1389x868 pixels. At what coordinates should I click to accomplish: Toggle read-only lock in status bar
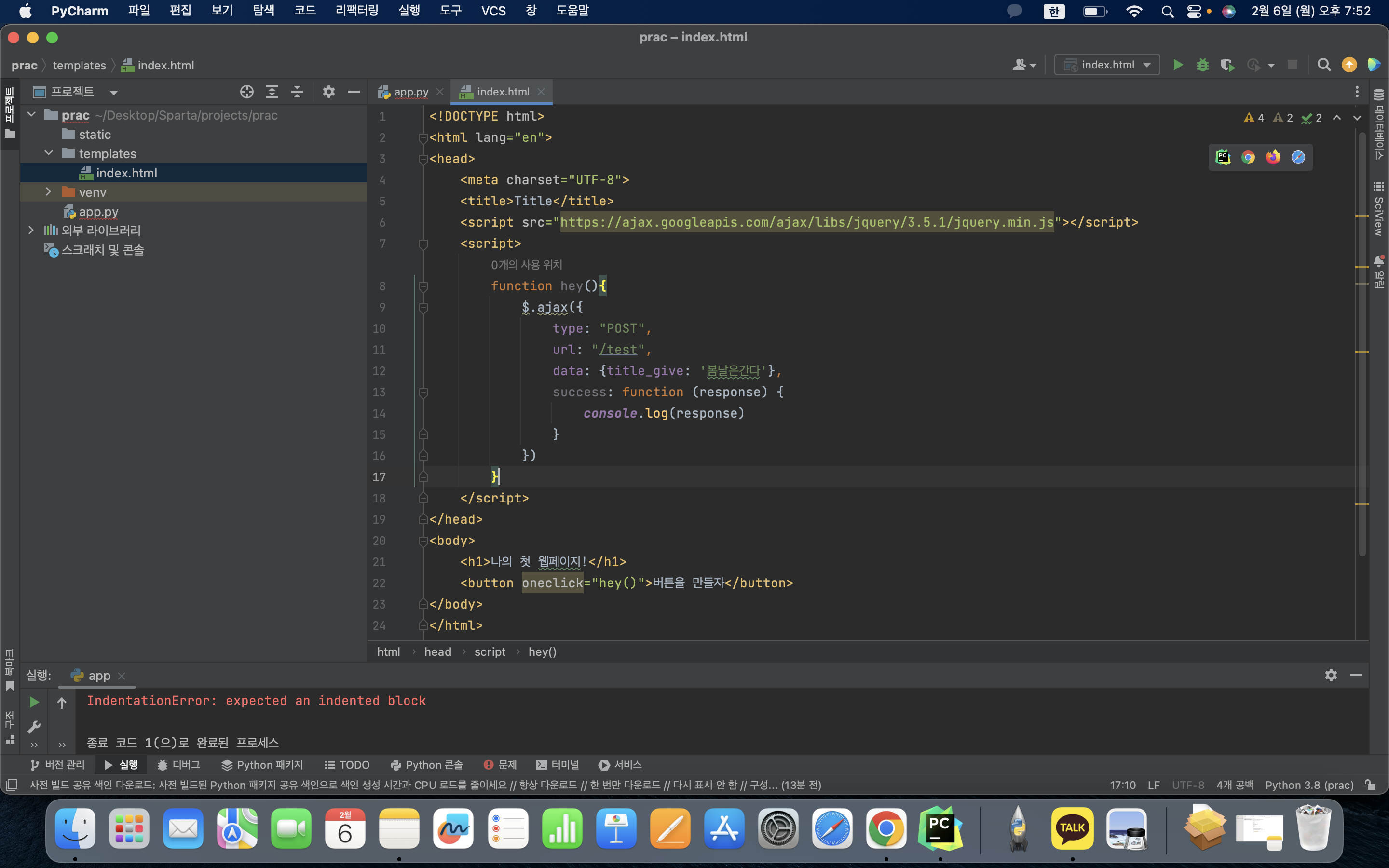tap(1371, 785)
